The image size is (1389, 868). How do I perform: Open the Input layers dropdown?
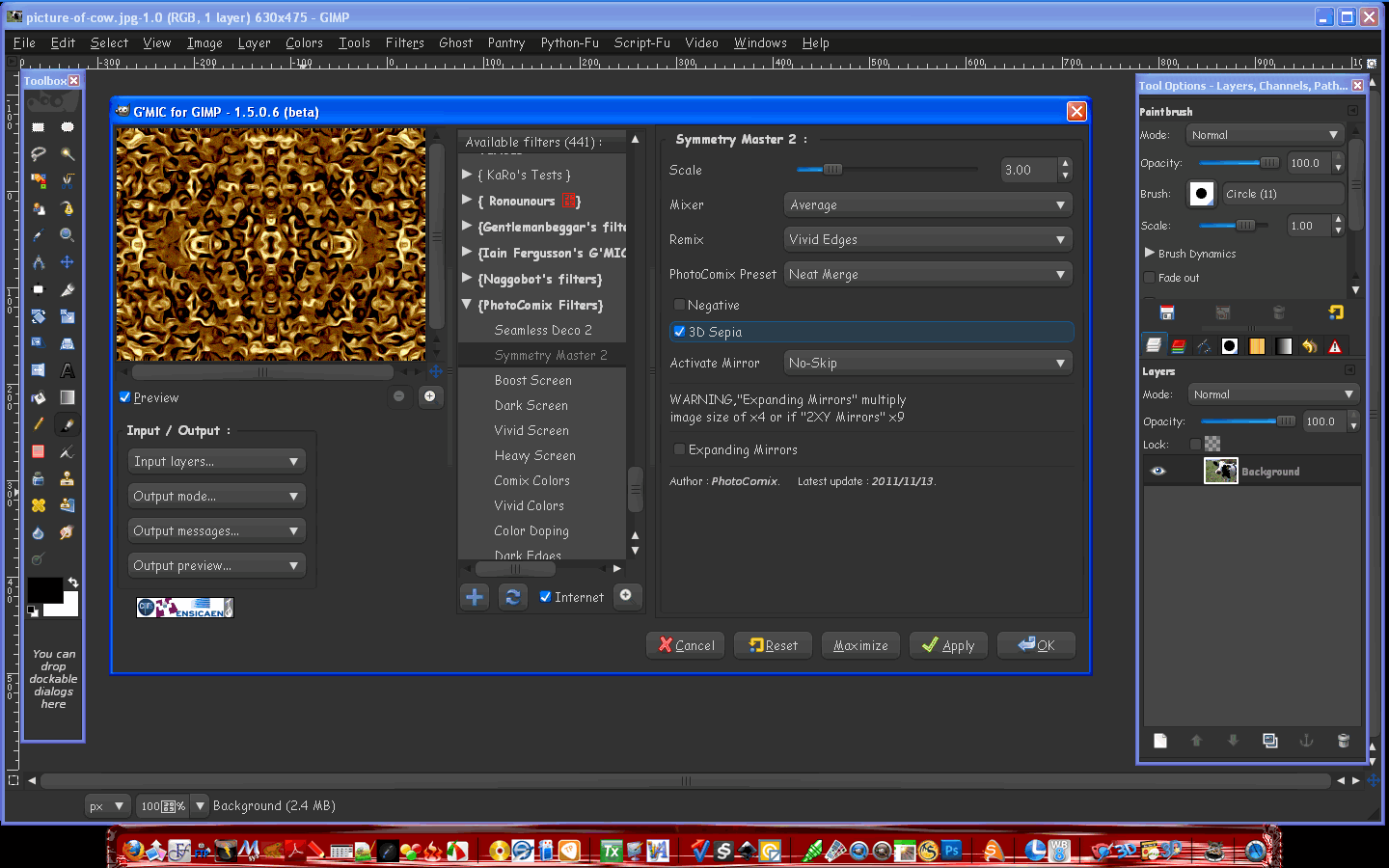coord(217,461)
